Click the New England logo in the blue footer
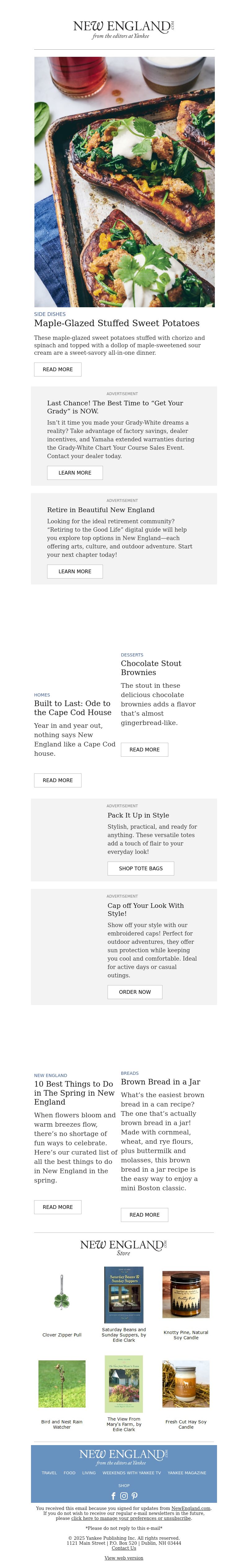Image resolution: width=248 pixels, height=1568 pixels. click(124, 1457)
